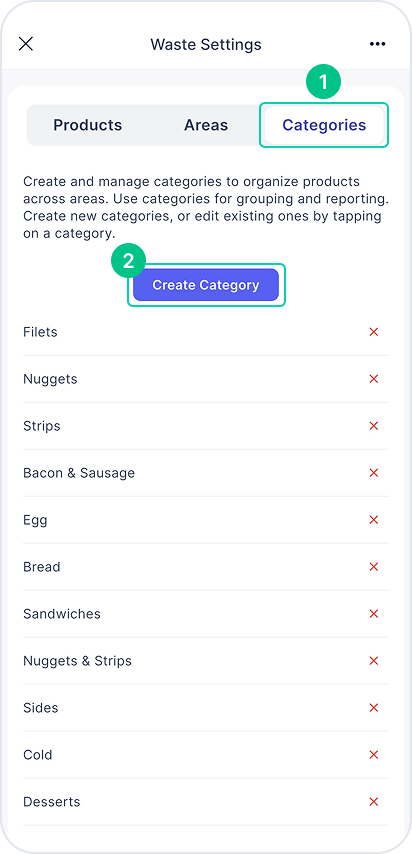Tap the Create Category button
Screen dimensions: 412x854
point(206,285)
